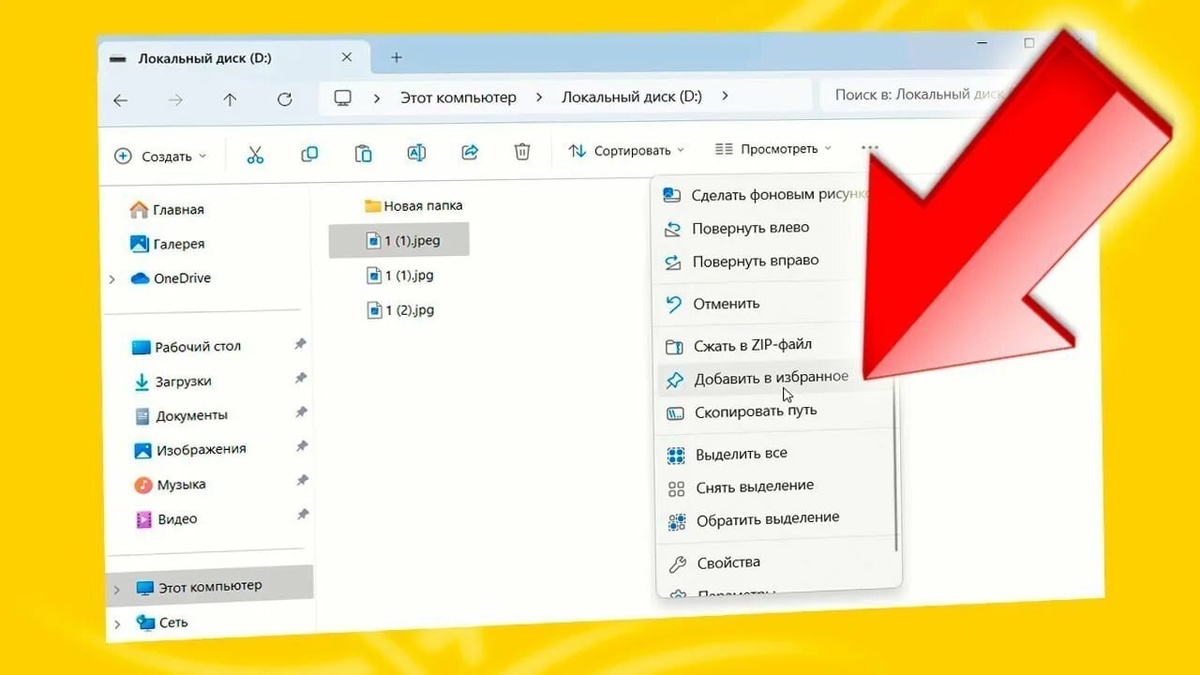Select the Локальный диск (D:) window tab
The image size is (1200, 675).
point(232,59)
